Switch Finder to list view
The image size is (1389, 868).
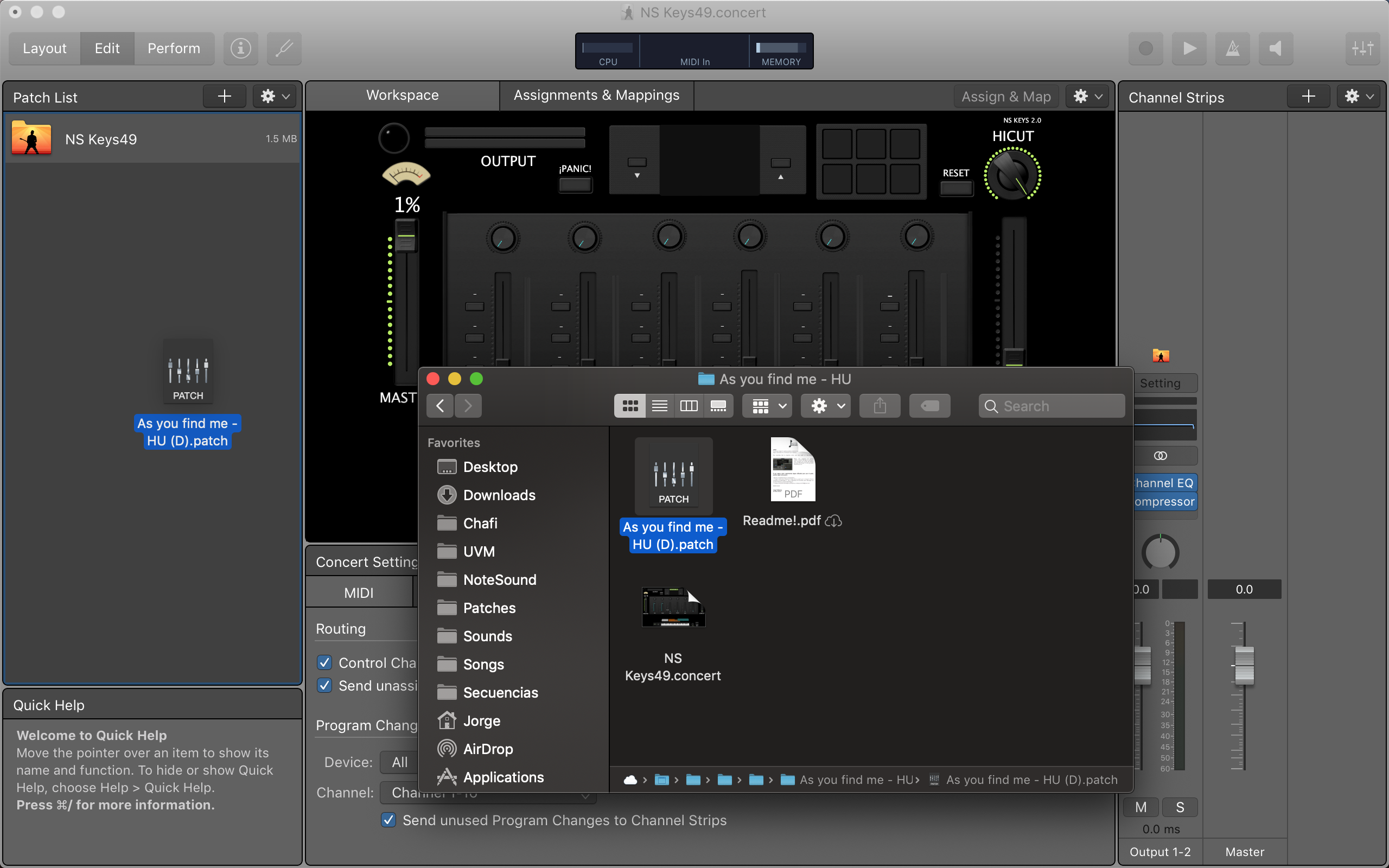coord(659,406)
